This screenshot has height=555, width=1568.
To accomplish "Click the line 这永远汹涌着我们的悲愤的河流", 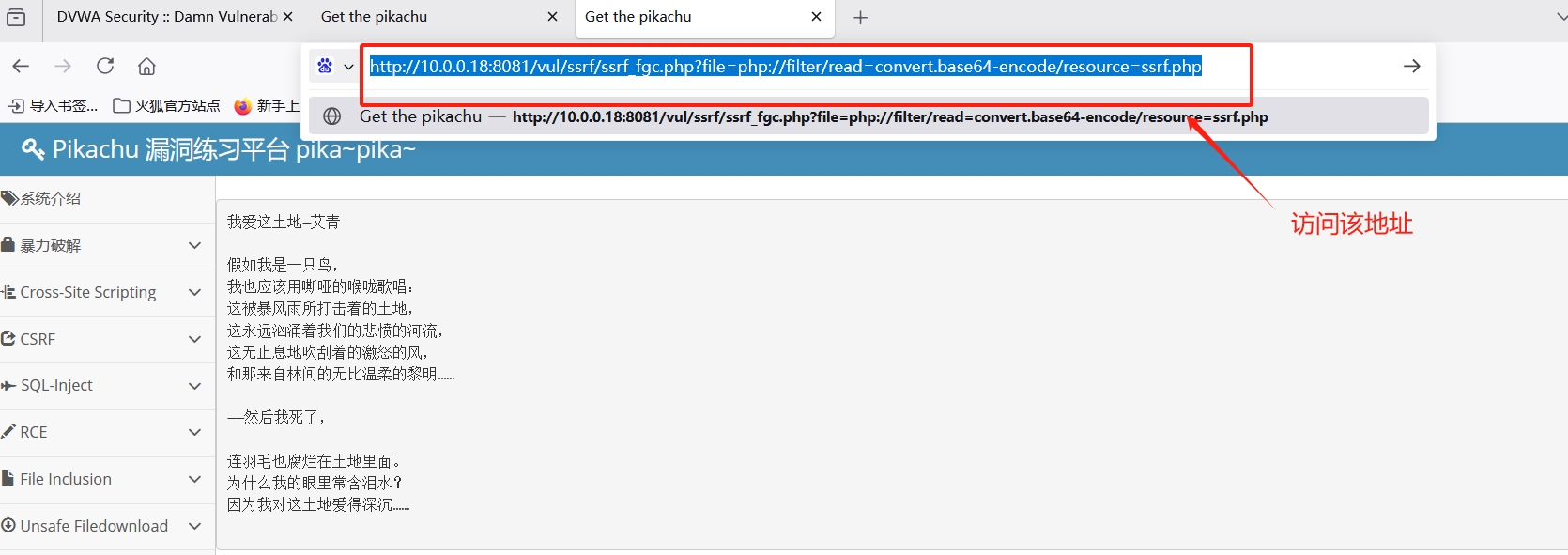I will [335, 331].
